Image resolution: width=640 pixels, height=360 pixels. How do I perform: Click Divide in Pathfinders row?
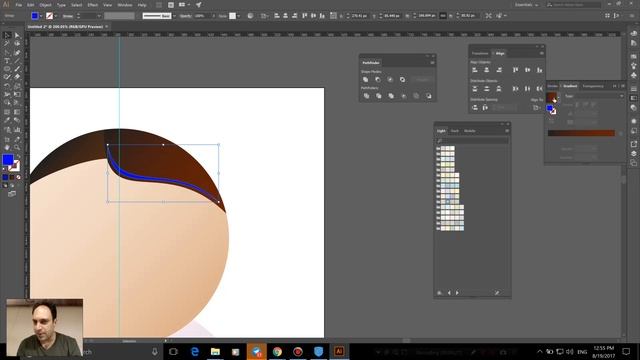[366, 96]
